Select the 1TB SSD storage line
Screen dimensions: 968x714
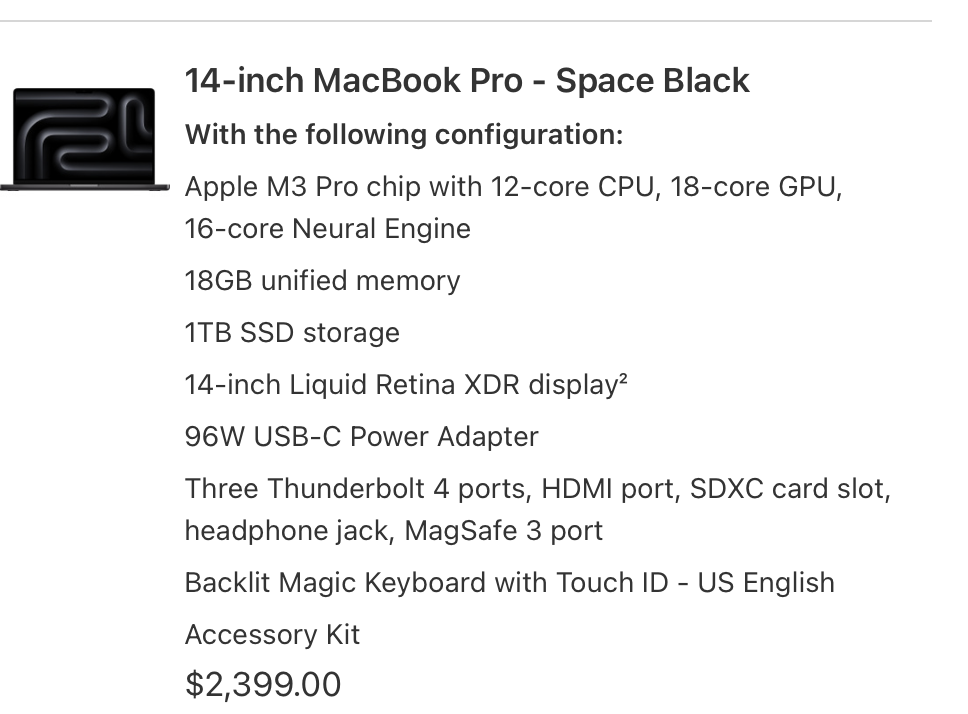pyautogui.click(x=292, y=333)
